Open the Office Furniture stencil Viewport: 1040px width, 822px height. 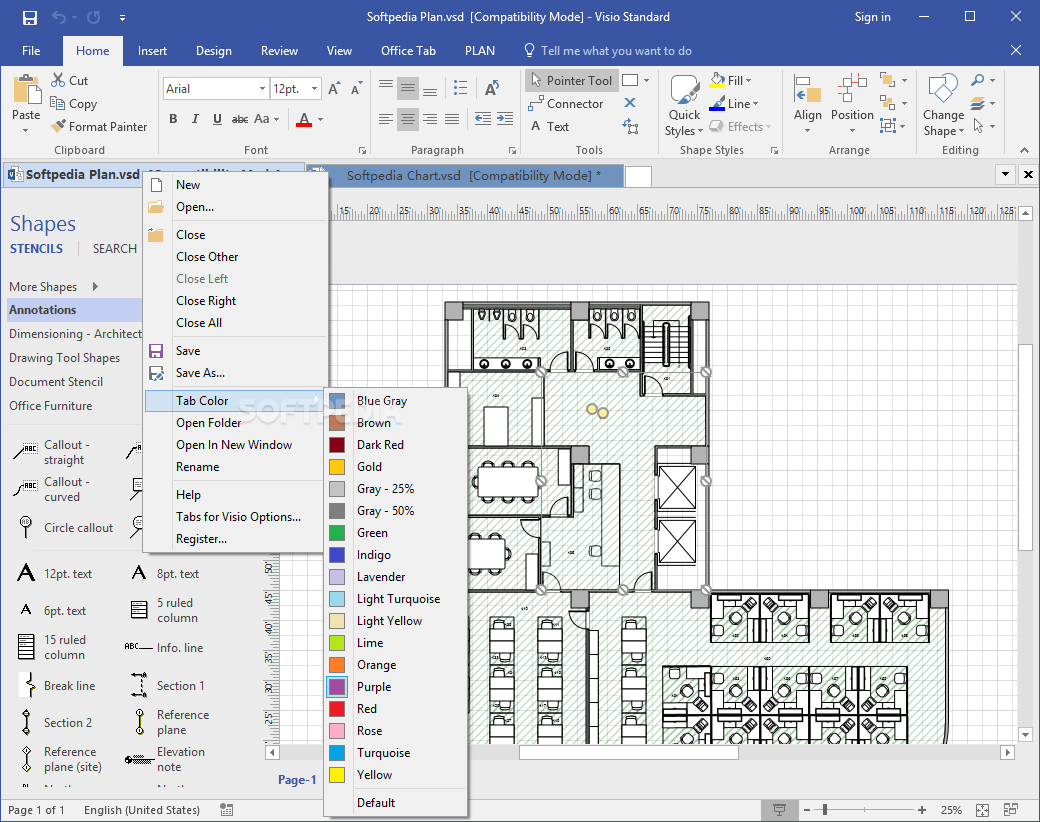pyautogui.click(x=50, y=405)
